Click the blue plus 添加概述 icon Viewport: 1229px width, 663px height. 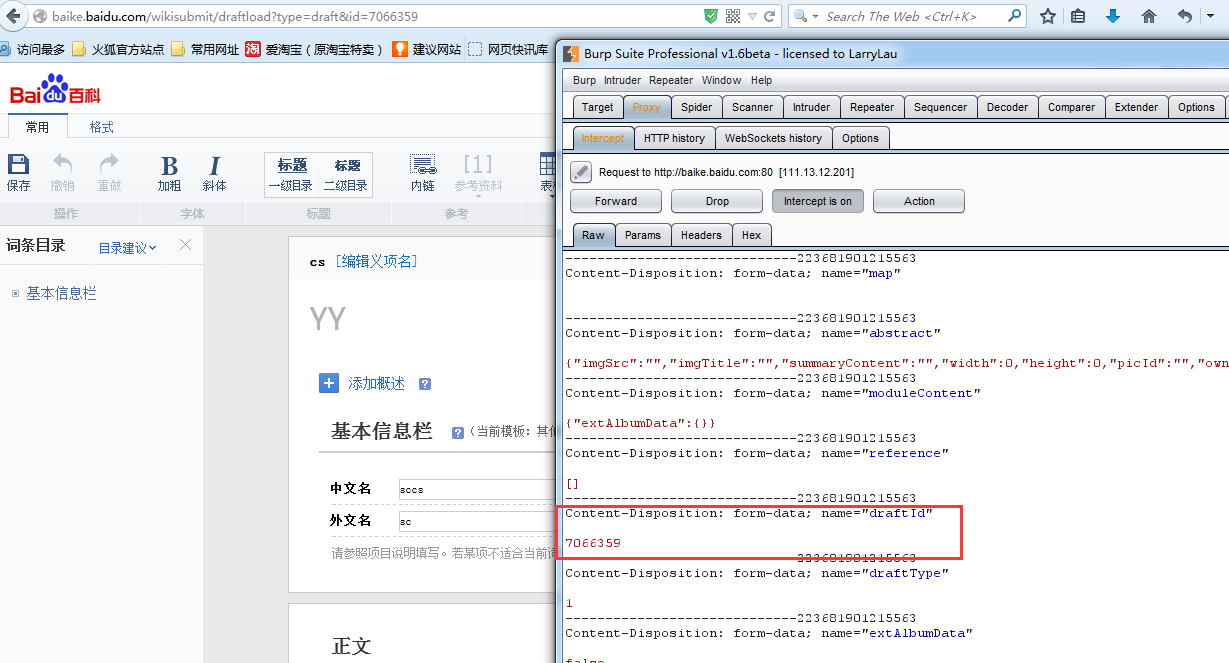[x=329, y=383]
